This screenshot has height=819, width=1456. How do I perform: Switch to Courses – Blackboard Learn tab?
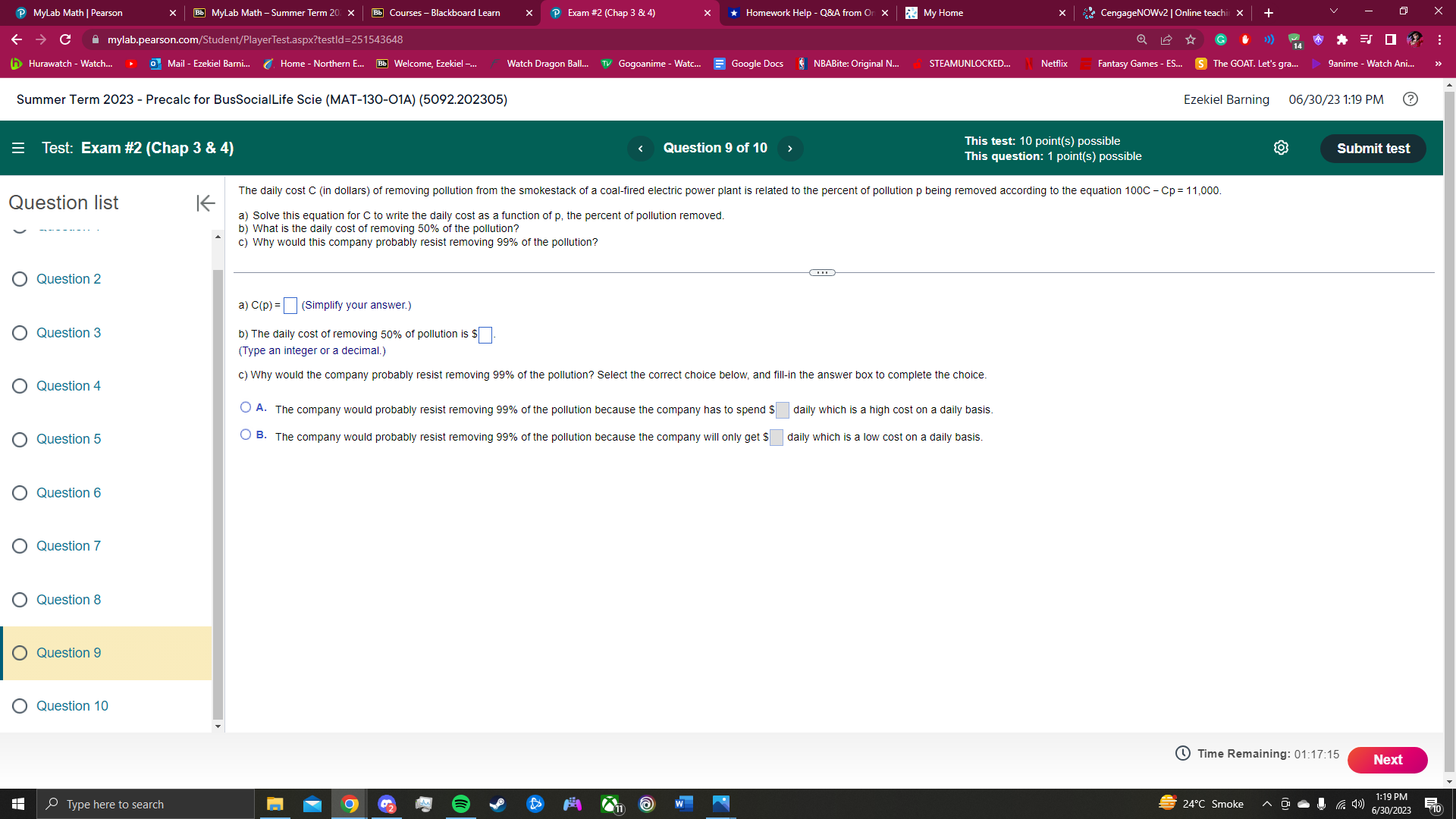tap(444, 13)
